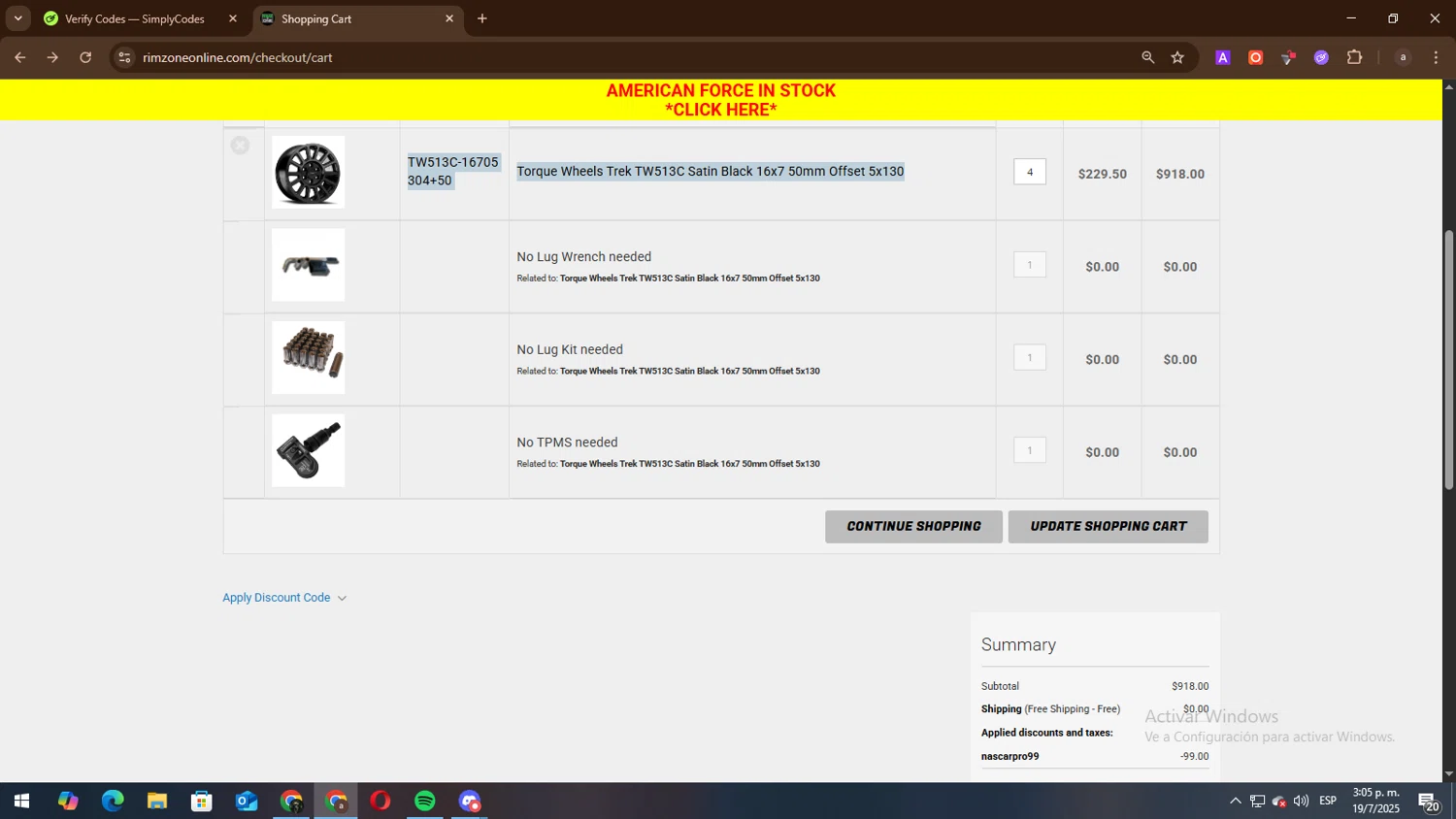Click quantity field of No TPMS row

1030,450
